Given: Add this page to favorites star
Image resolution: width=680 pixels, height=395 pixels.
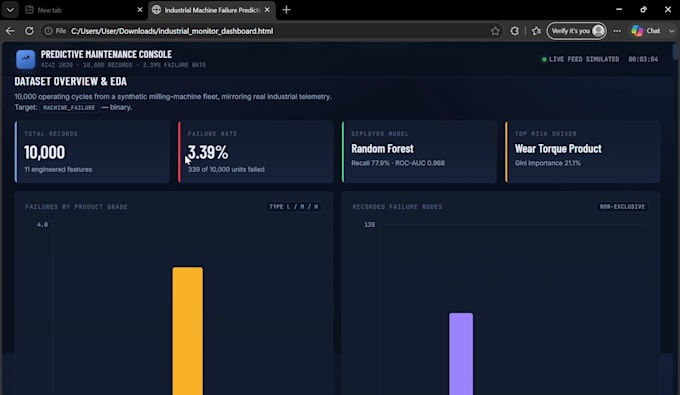Looking at the screenshot, I should click(495, 31).
